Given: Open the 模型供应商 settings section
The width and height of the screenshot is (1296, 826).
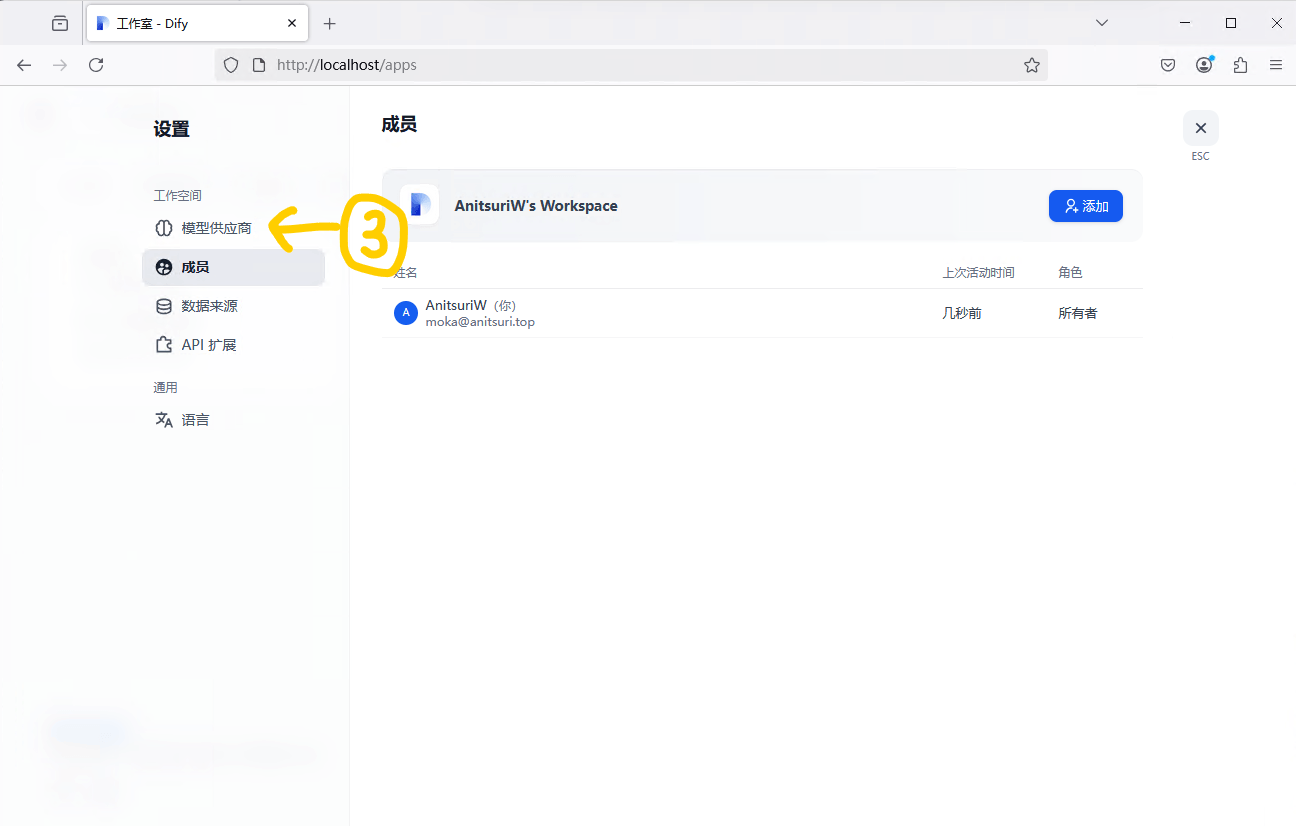Looking at the screenshot, I should coord(216,228).
